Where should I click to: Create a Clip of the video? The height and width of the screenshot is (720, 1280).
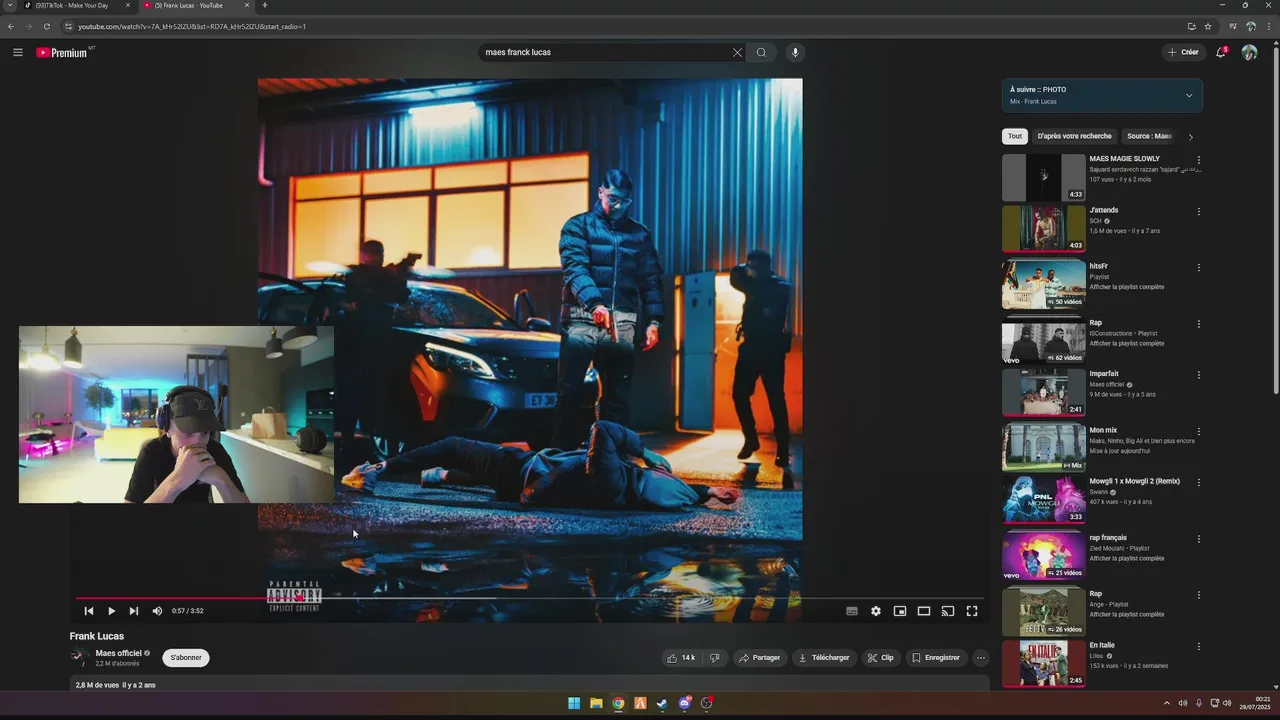click(x=881, y=658)
